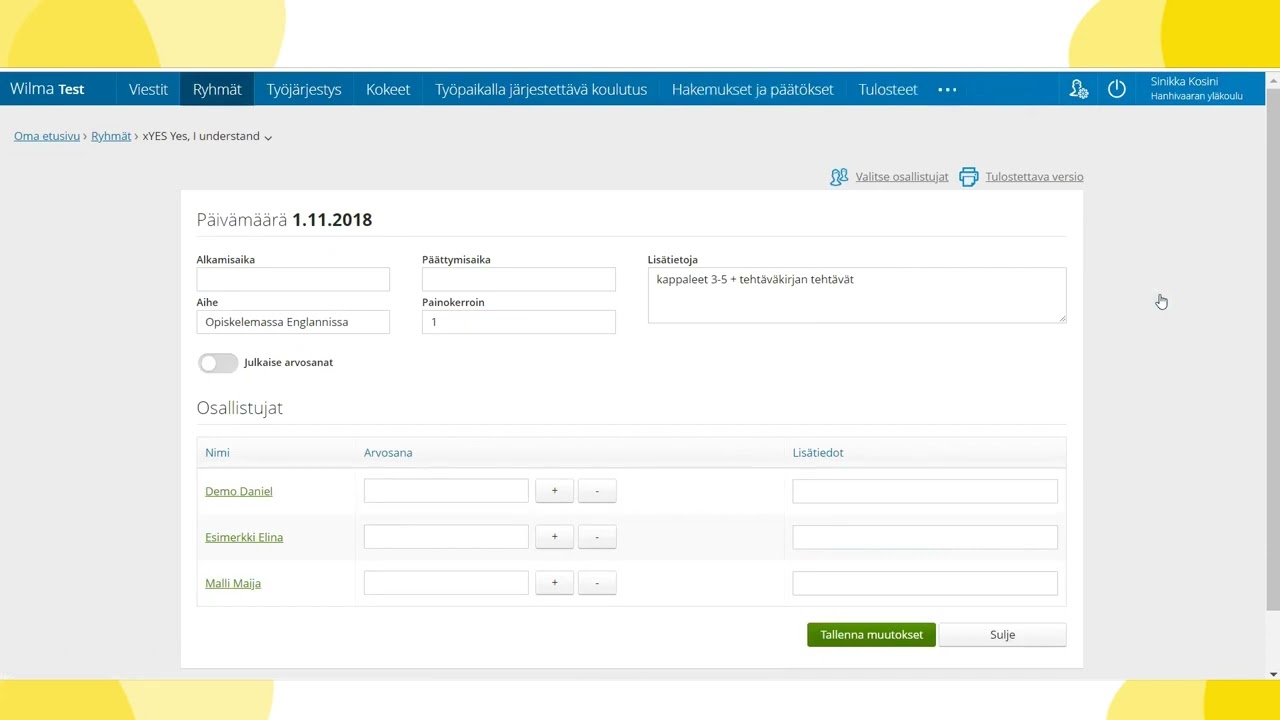Click minus button for Esimerkki Elina's grade
This screenshot has height=720, width=1280.
click(597, 537)
